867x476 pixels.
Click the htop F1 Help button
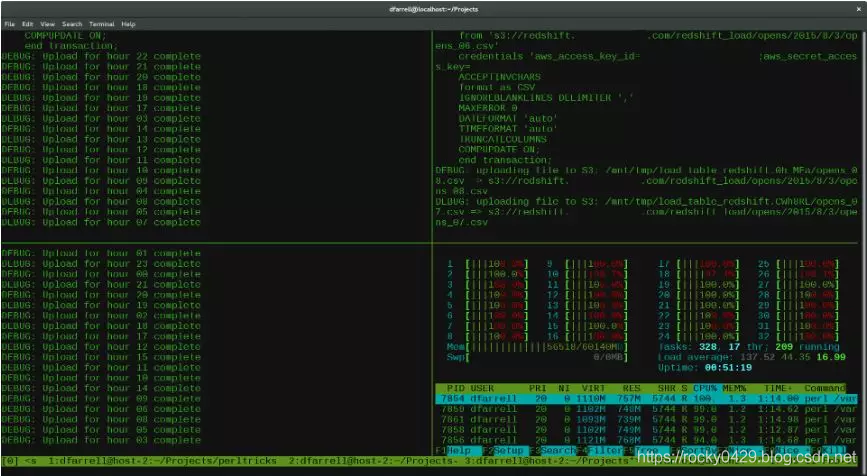(x=457, y=451)
